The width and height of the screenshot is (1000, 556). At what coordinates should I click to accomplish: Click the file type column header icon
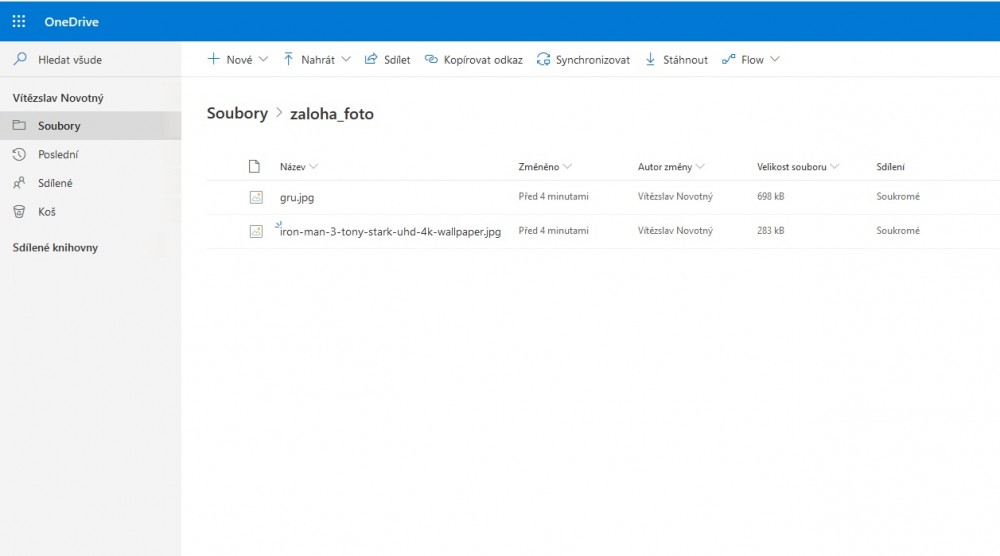tap(254, 167)
